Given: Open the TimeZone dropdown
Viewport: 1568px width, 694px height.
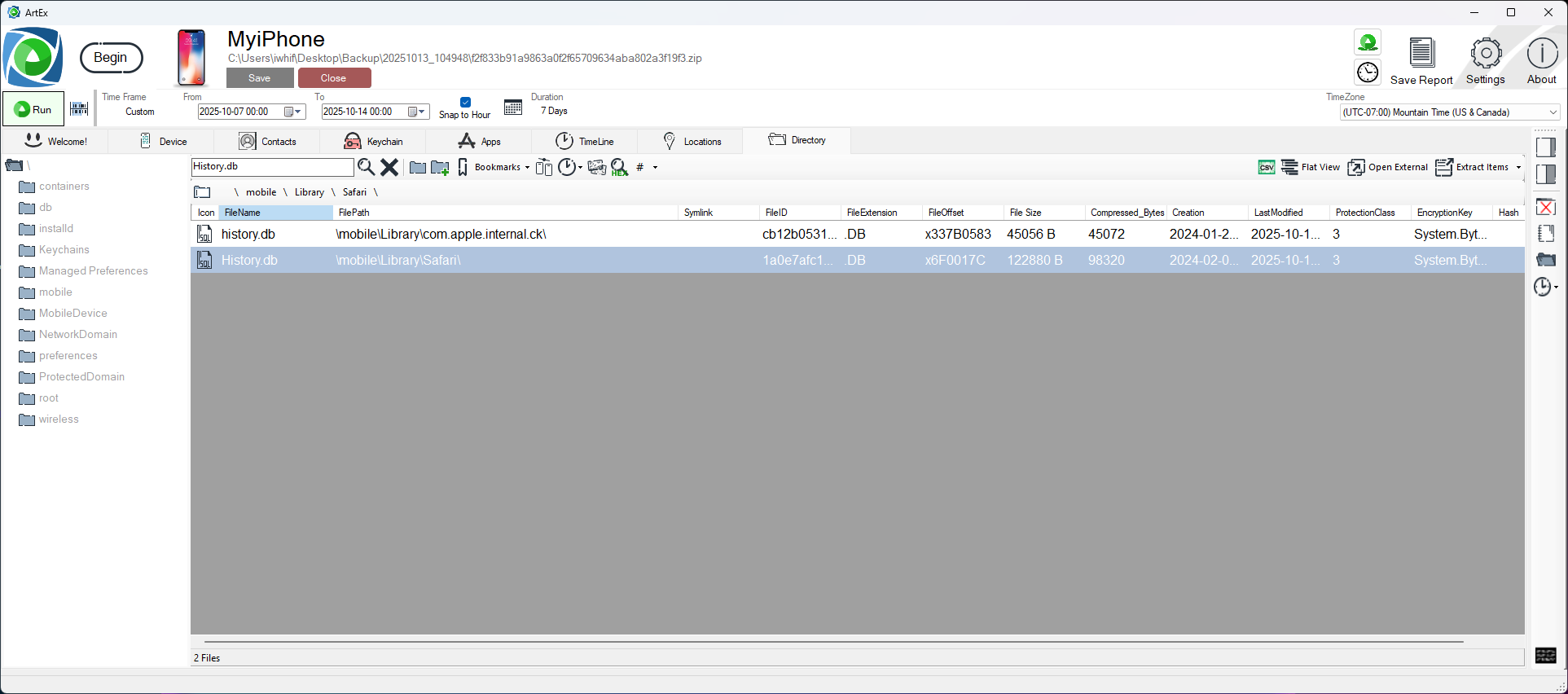Looking at the screenshot, I should click(1553, 112).
